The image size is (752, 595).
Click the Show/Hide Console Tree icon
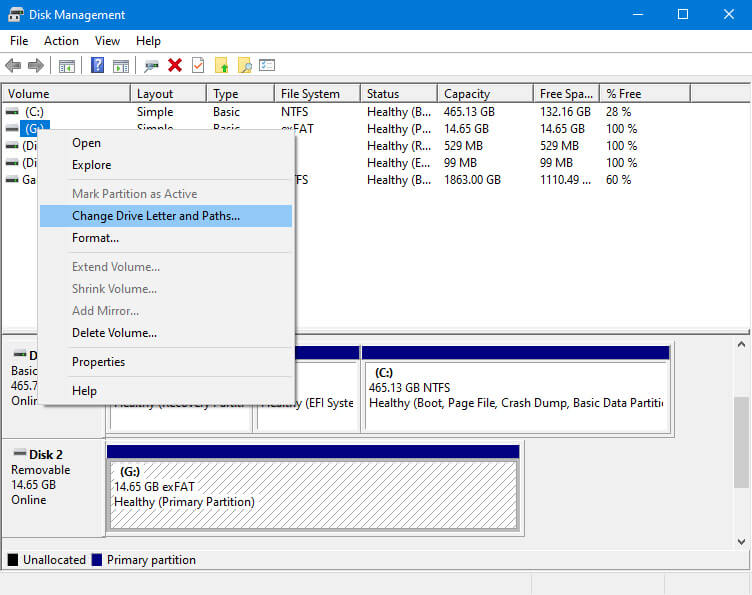point(66,66)
